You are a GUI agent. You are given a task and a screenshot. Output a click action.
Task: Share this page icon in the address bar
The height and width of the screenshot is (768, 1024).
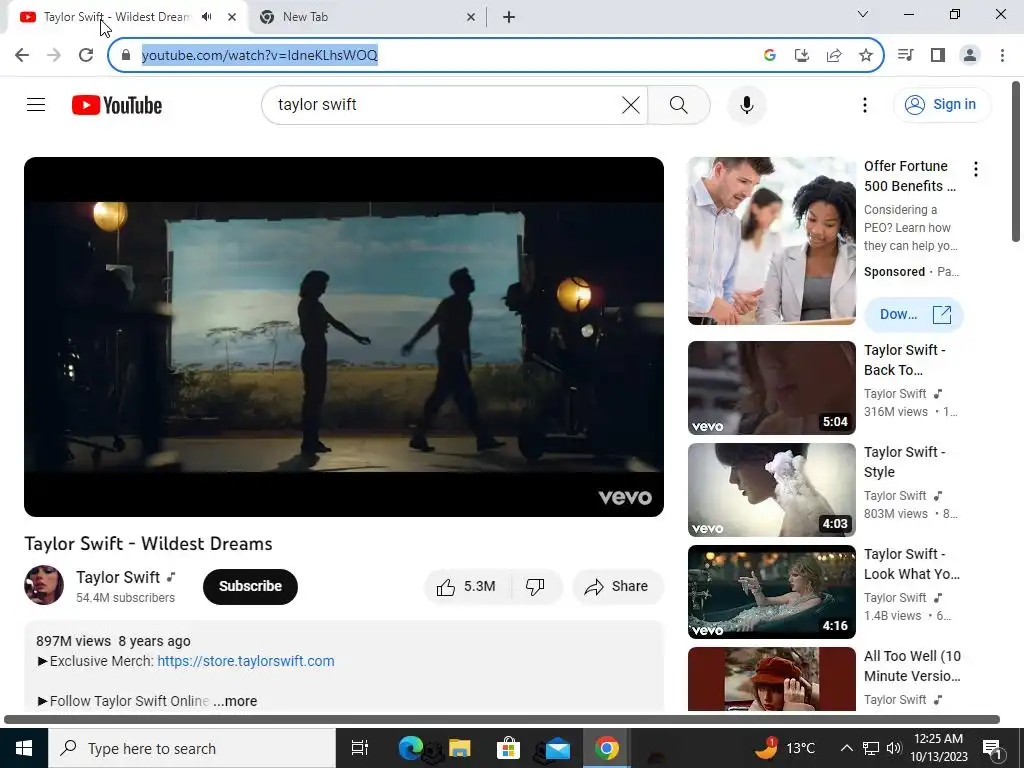[833, 55]
